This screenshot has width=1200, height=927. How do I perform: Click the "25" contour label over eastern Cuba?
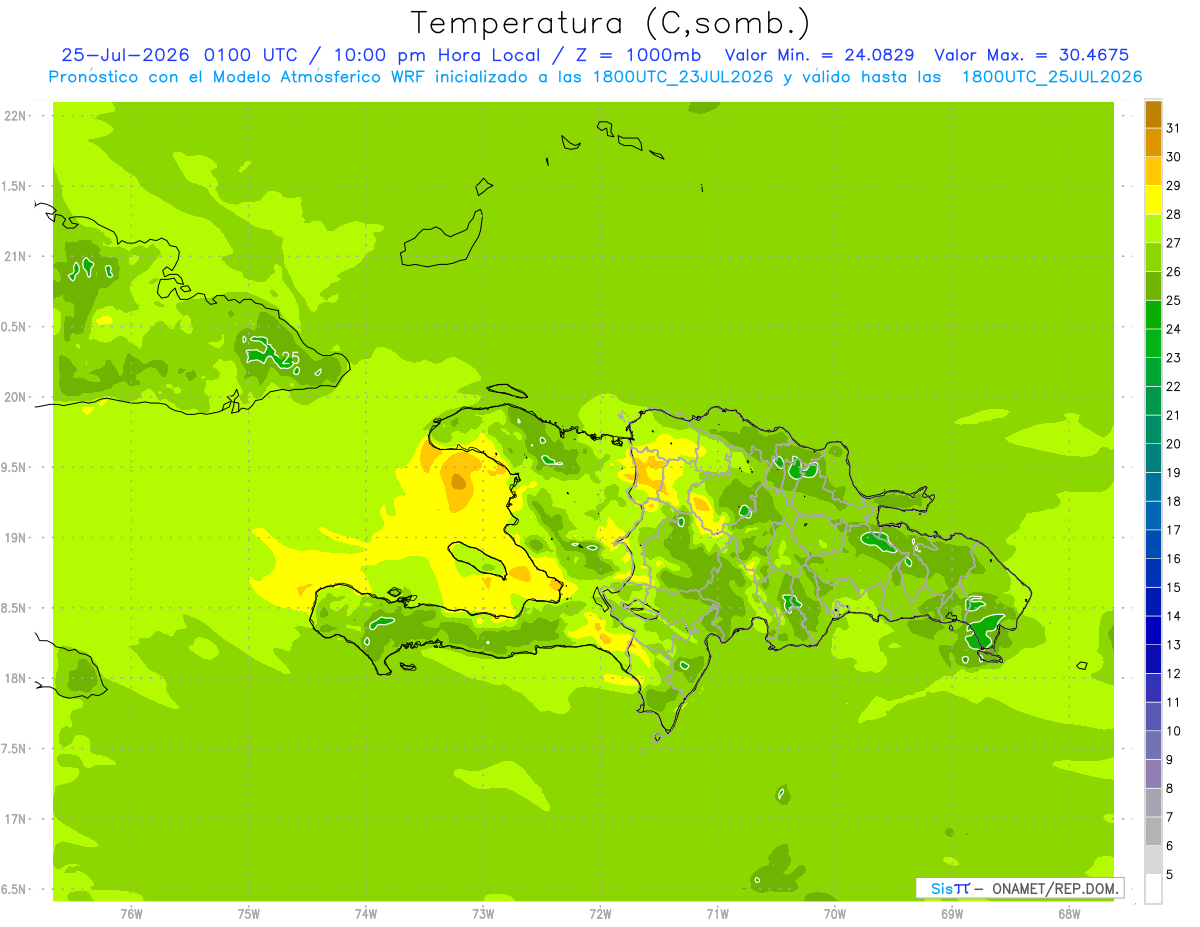pos(291,357)
